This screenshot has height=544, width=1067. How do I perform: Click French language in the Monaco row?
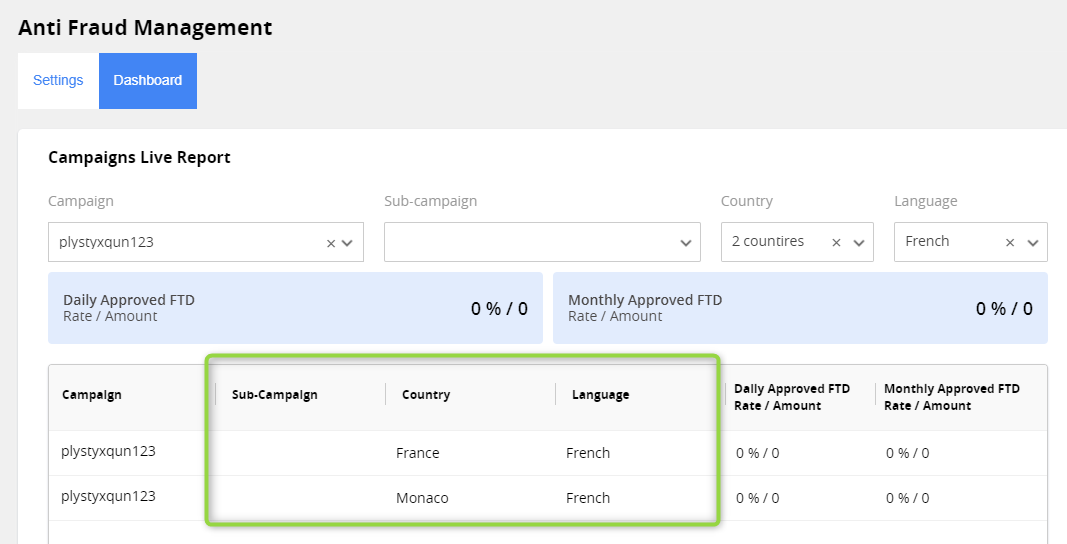tap(588, 498)
